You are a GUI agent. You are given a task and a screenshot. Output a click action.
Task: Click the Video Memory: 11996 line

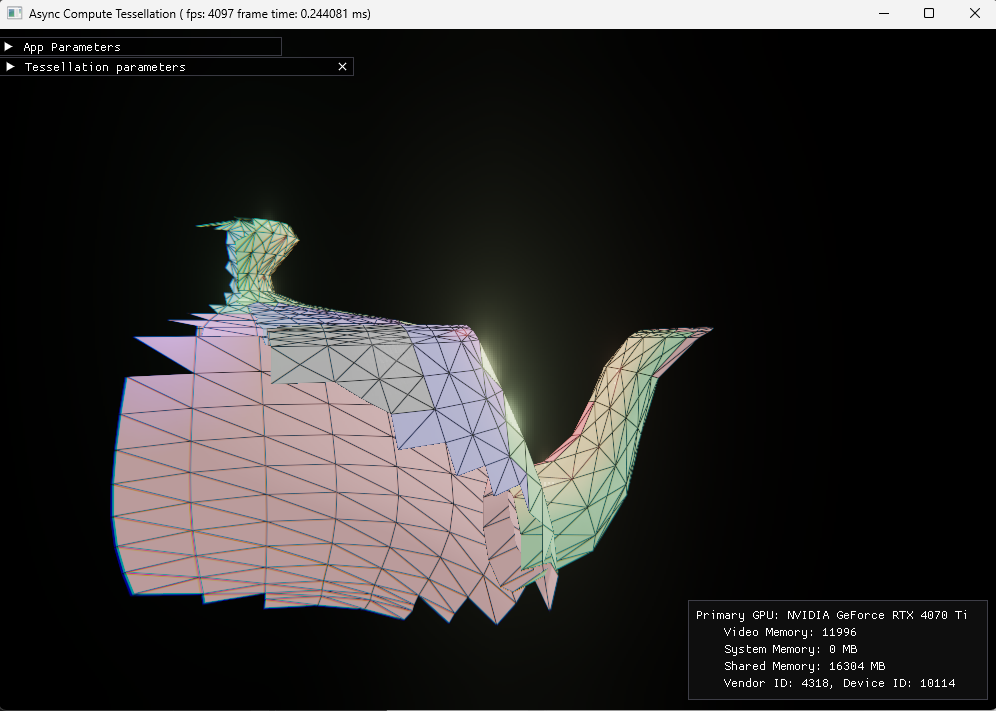(790, 632)
